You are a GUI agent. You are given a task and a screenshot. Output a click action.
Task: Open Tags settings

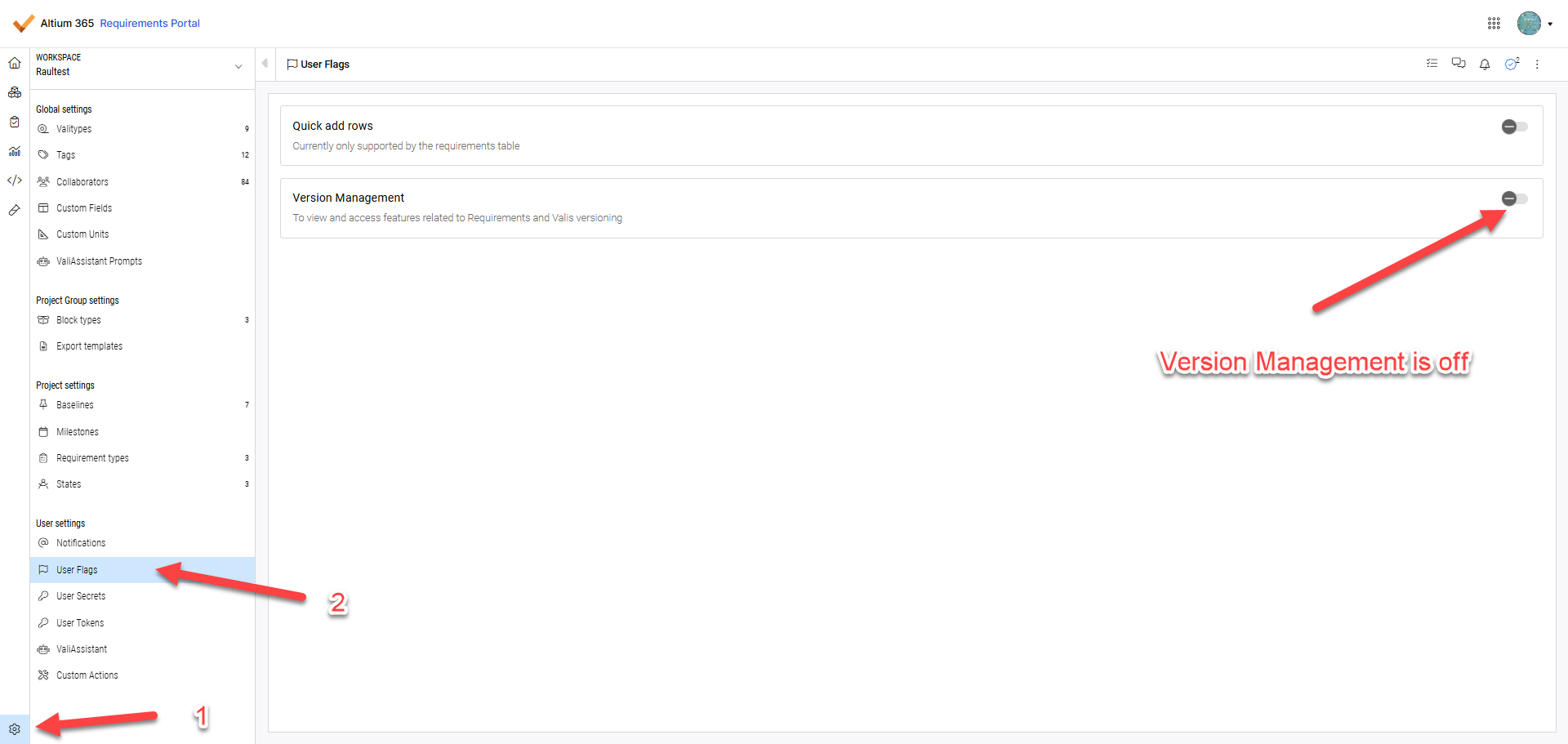[x=142, y=155]
